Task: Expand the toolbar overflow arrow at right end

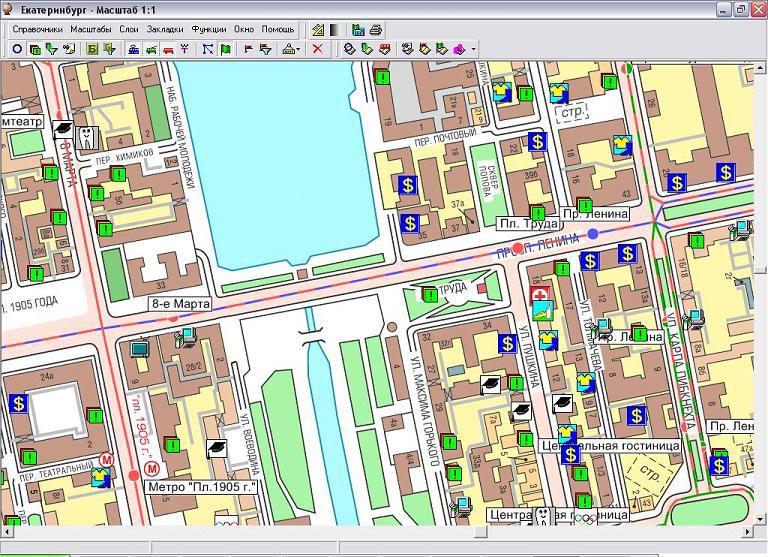Action: point(473,48)
